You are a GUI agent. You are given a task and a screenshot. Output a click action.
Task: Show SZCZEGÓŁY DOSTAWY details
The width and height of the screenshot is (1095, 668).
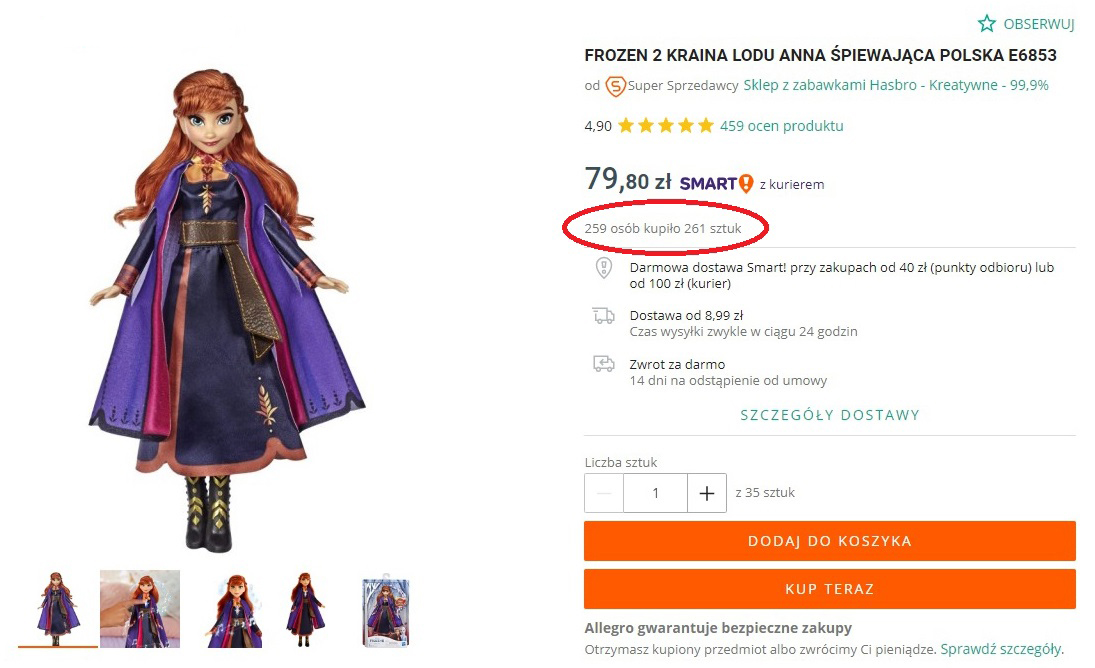point(830,414)
